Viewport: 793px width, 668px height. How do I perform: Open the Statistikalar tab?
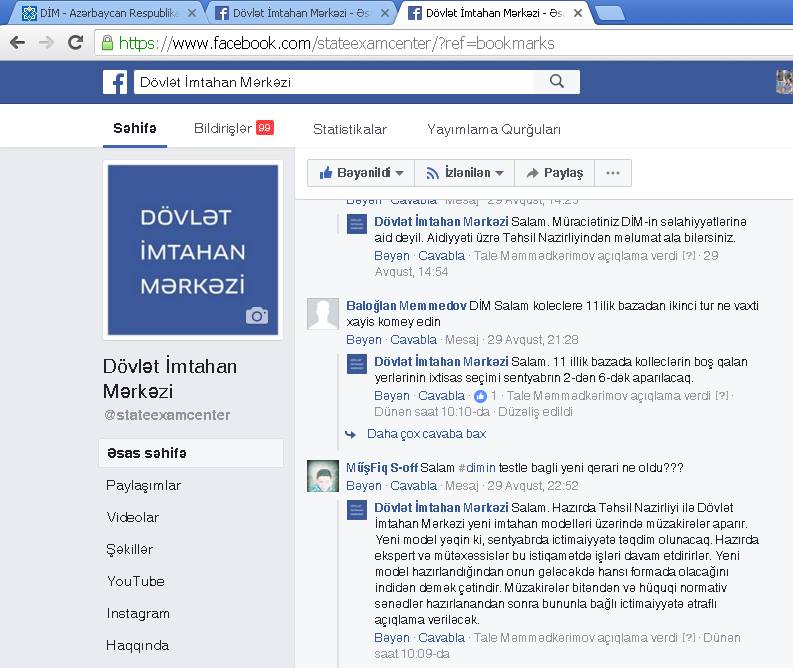349,129
